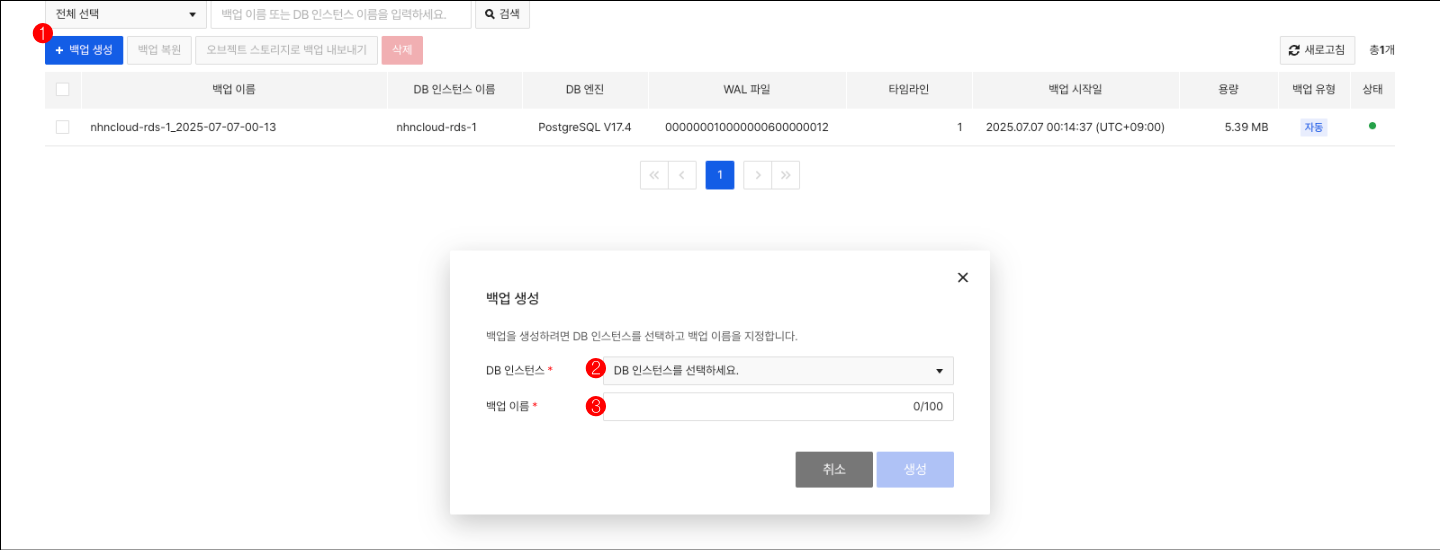Click the 백업 이름 column header
The width and height of the screenshot is (1440, 550).
pos(234,89)
